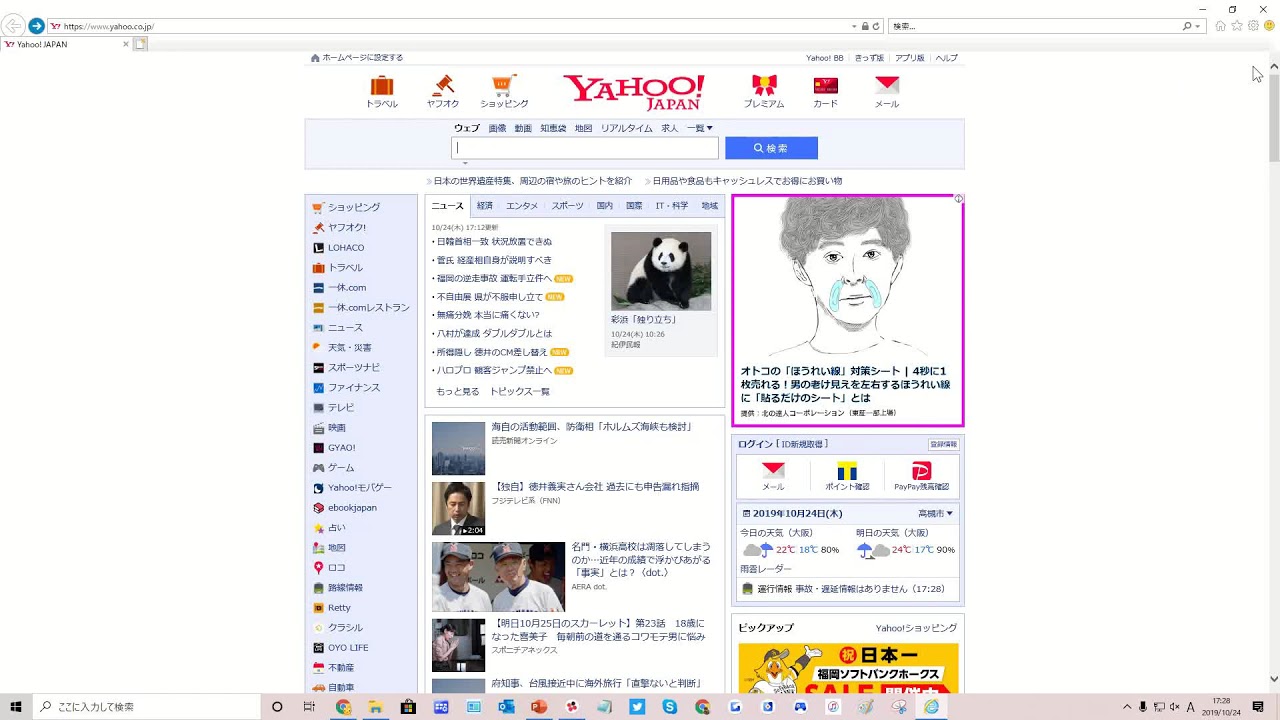Open the ID新規取得 link
The image size is (1280, 720).
pyautogui.click(x=804, y=444)
